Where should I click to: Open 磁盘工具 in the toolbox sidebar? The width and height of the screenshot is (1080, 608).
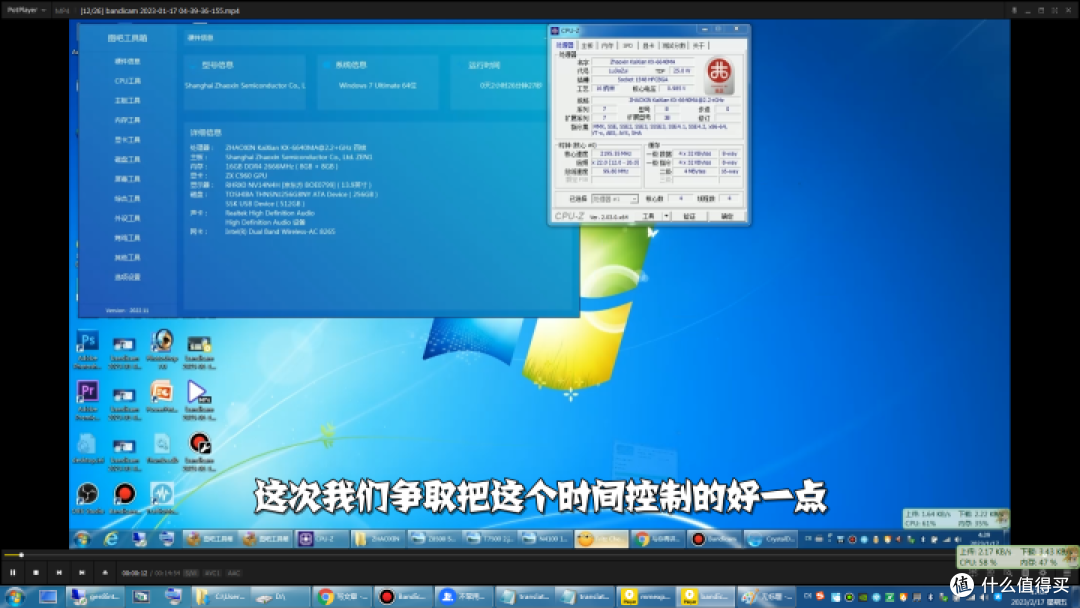(x=127, y=159)
